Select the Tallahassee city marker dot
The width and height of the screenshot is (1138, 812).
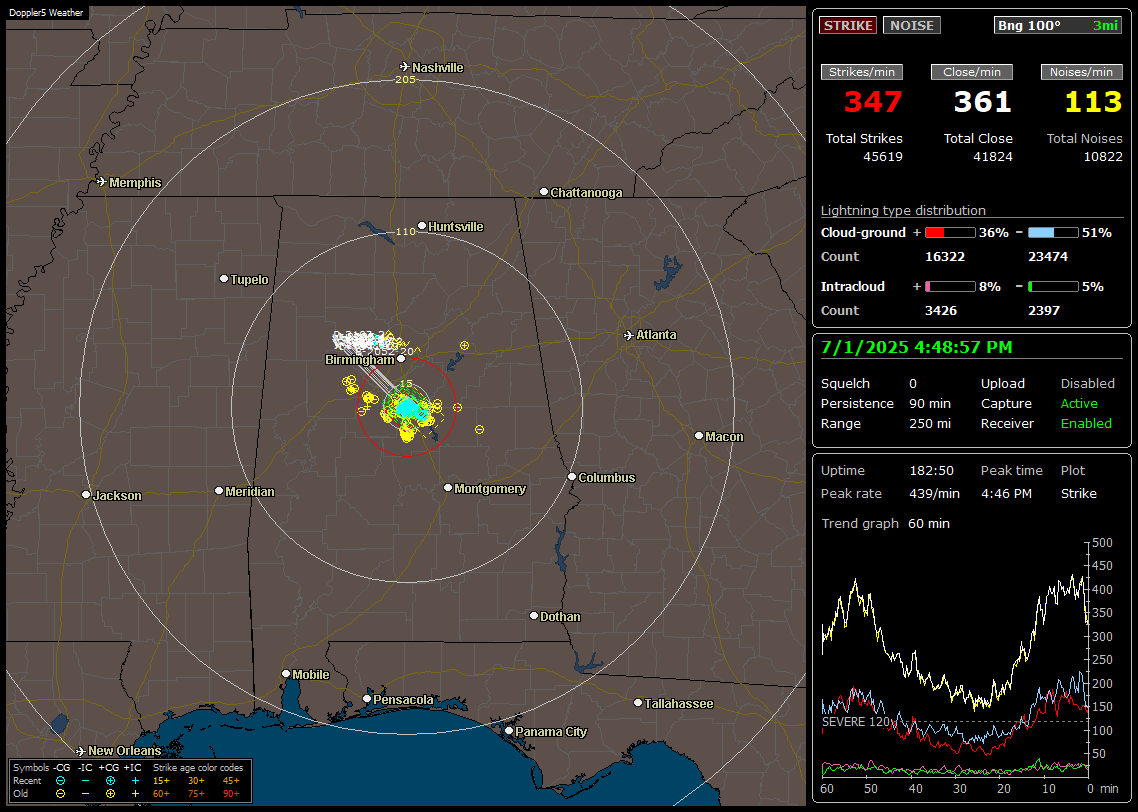click(638, 702)
